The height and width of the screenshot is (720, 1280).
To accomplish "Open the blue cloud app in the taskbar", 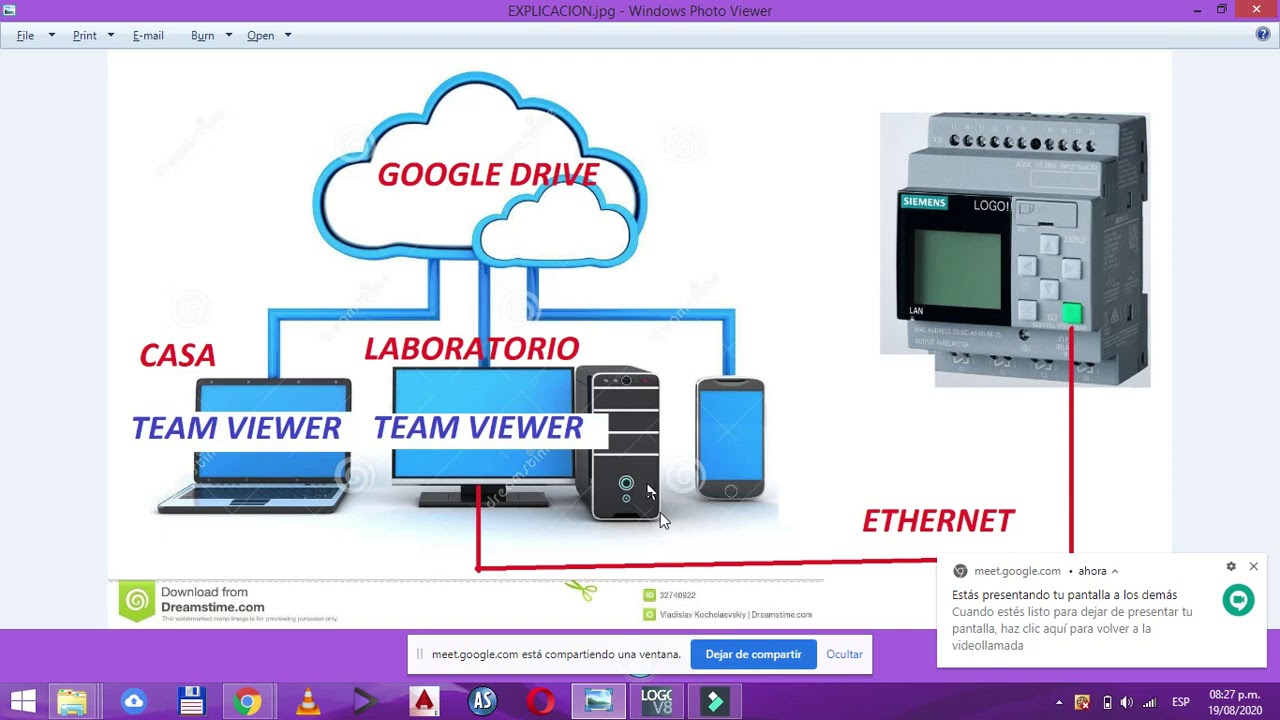I will [x=133, y=701].
